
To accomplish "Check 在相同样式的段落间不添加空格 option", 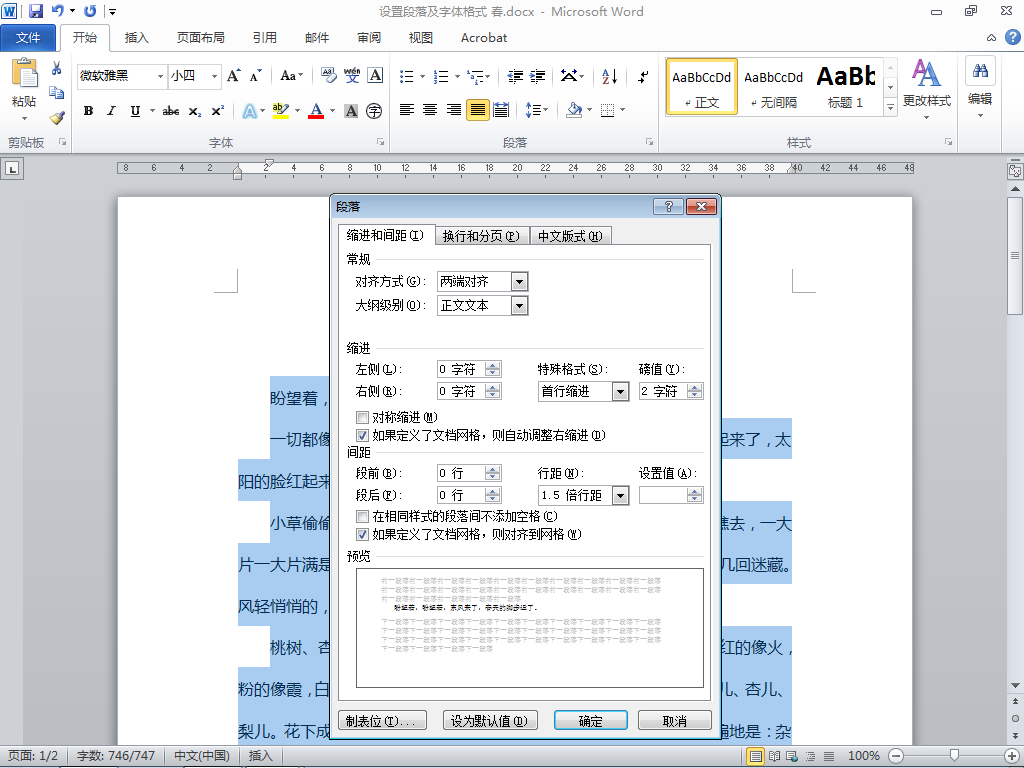I will (362, 517).
